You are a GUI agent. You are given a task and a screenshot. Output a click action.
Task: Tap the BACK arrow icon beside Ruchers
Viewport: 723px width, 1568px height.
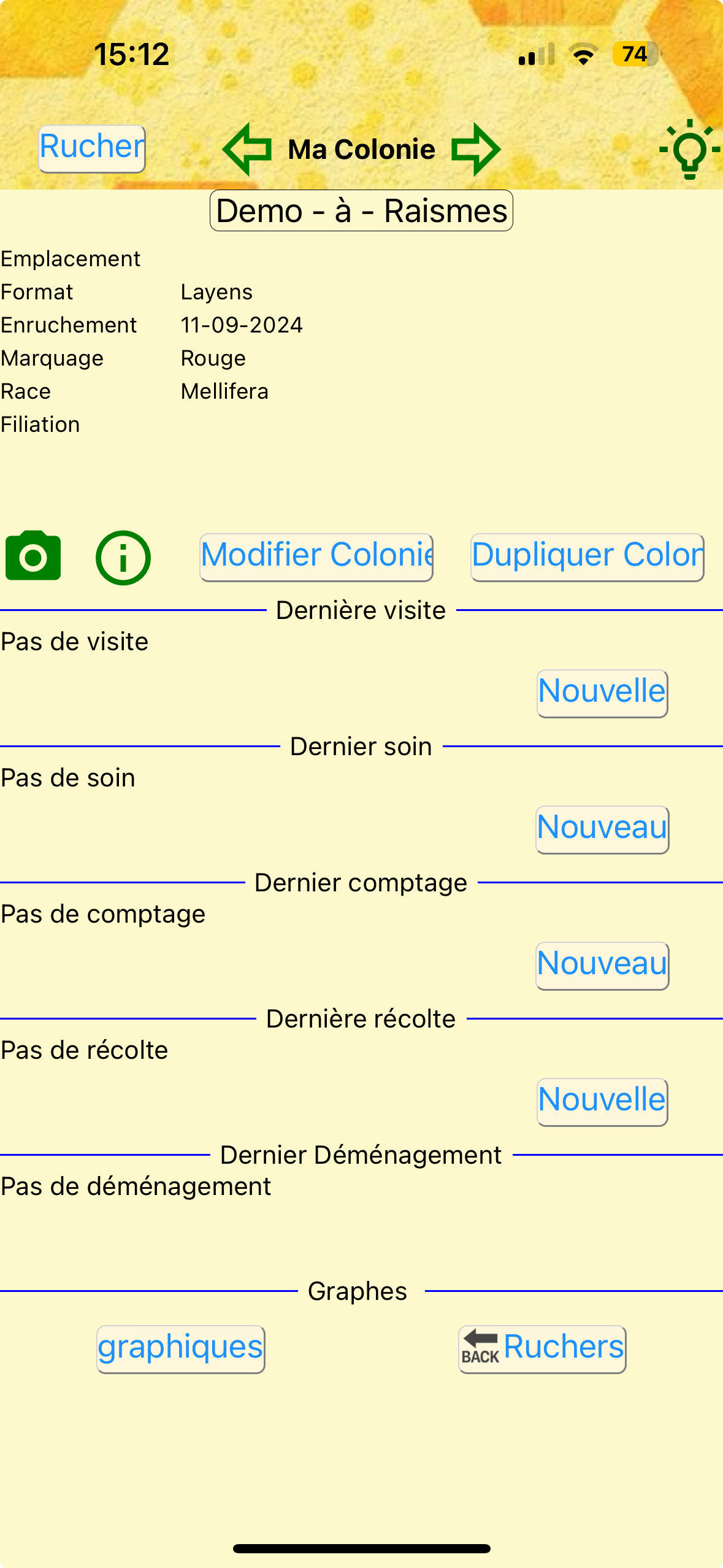[480, 1347]
